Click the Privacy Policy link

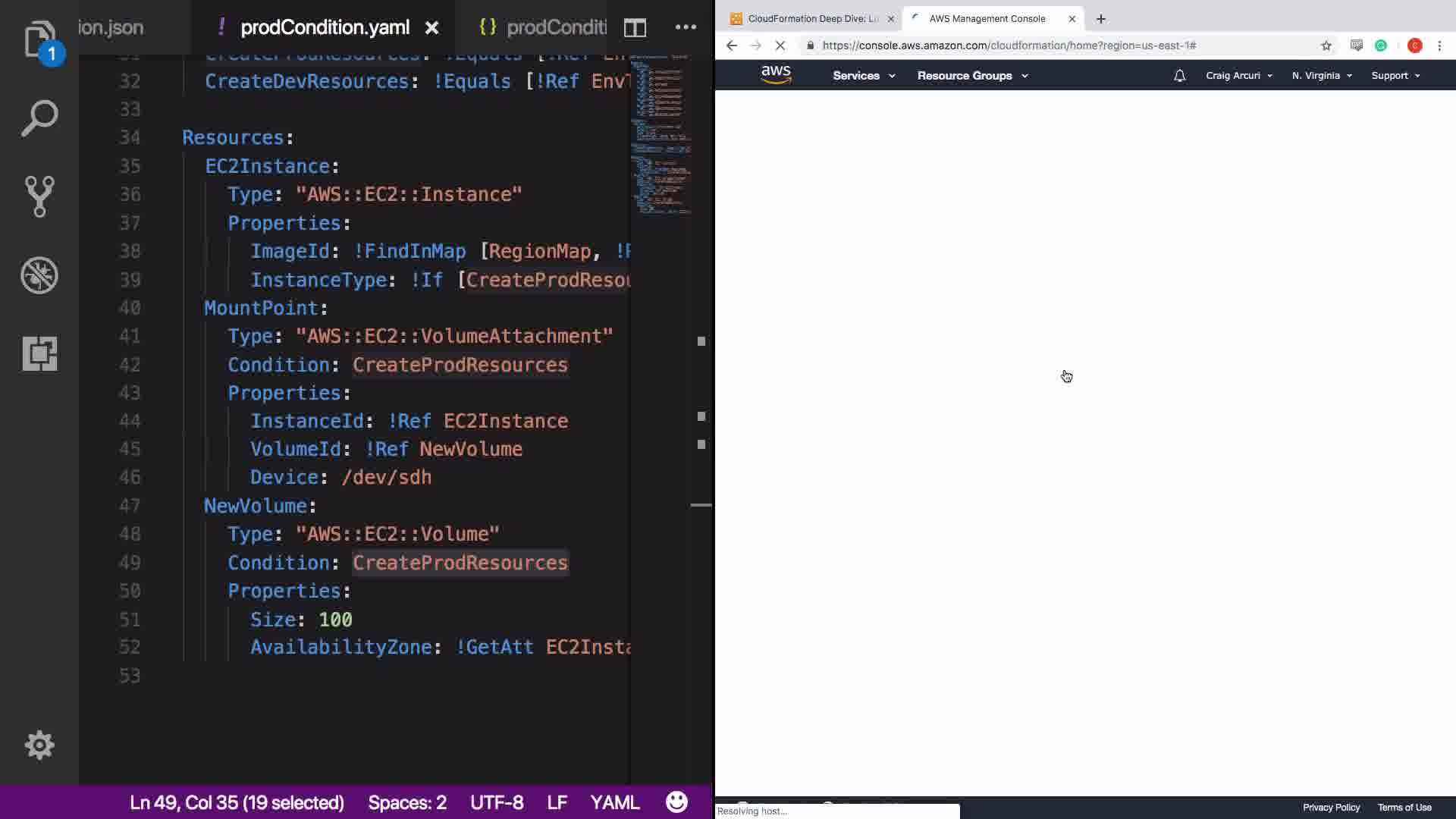pos(1331,808)
